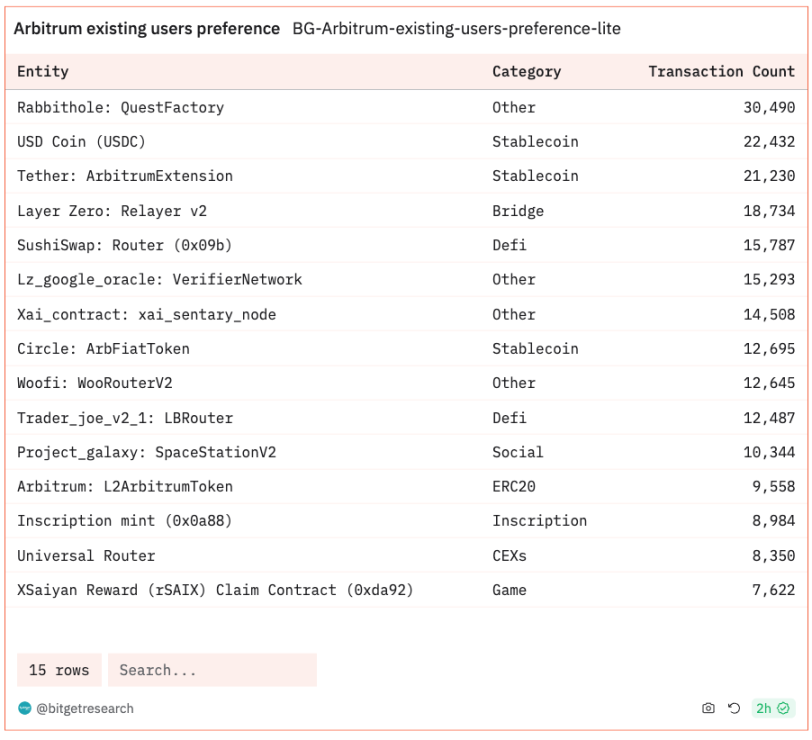Click the Layer Zero: Relayer v2 entity

coord(112,211)
